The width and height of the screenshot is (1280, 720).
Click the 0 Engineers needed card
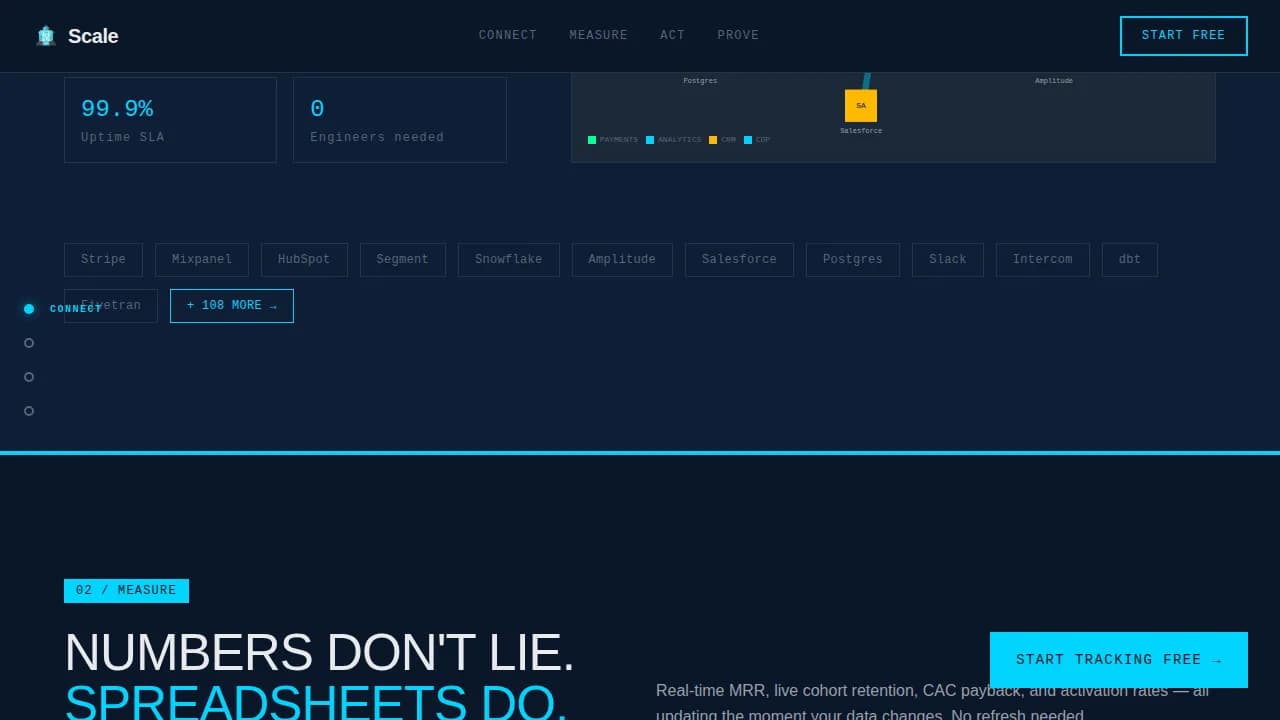[x=400, y=120]
